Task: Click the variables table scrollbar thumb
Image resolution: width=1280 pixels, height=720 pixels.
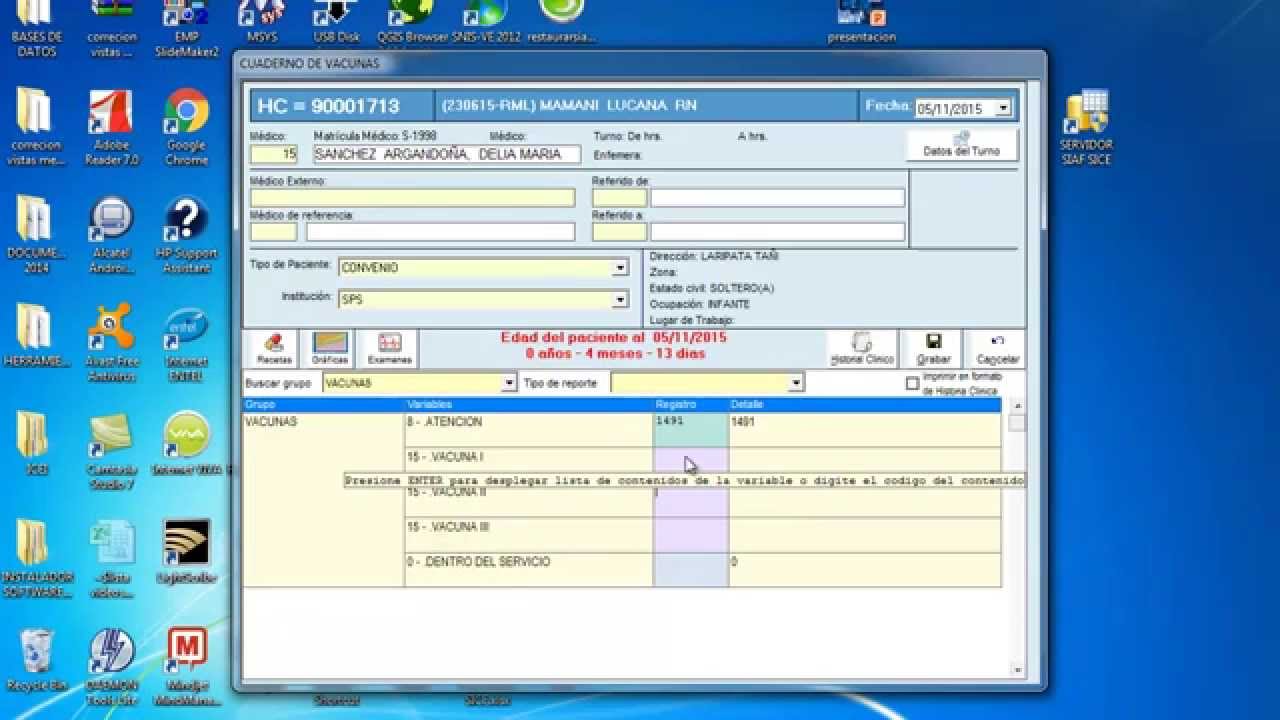Action: [x=1017, y=422]
